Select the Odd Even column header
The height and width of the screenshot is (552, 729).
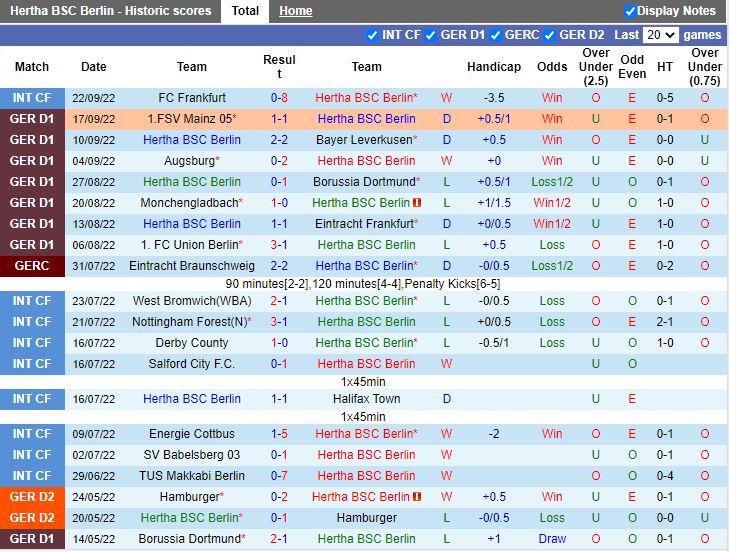[x=632, y=67]
